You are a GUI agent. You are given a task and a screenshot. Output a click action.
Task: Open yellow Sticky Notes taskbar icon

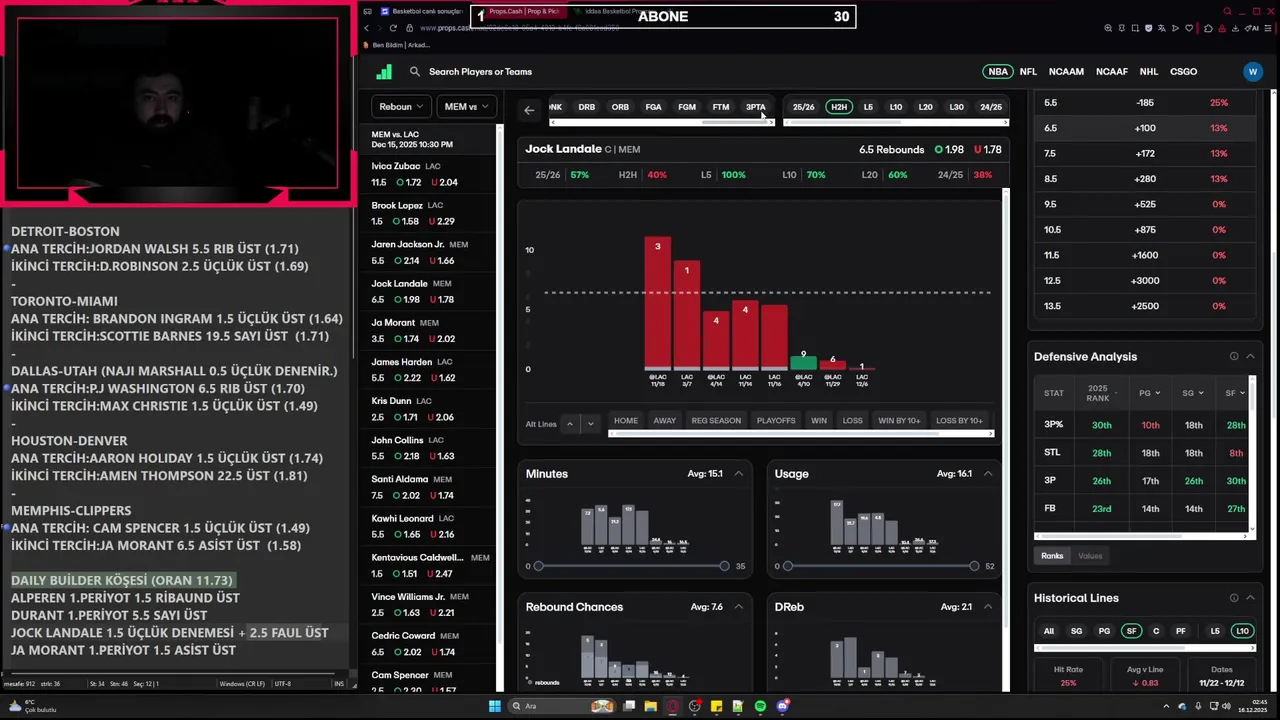click(716, 706)
